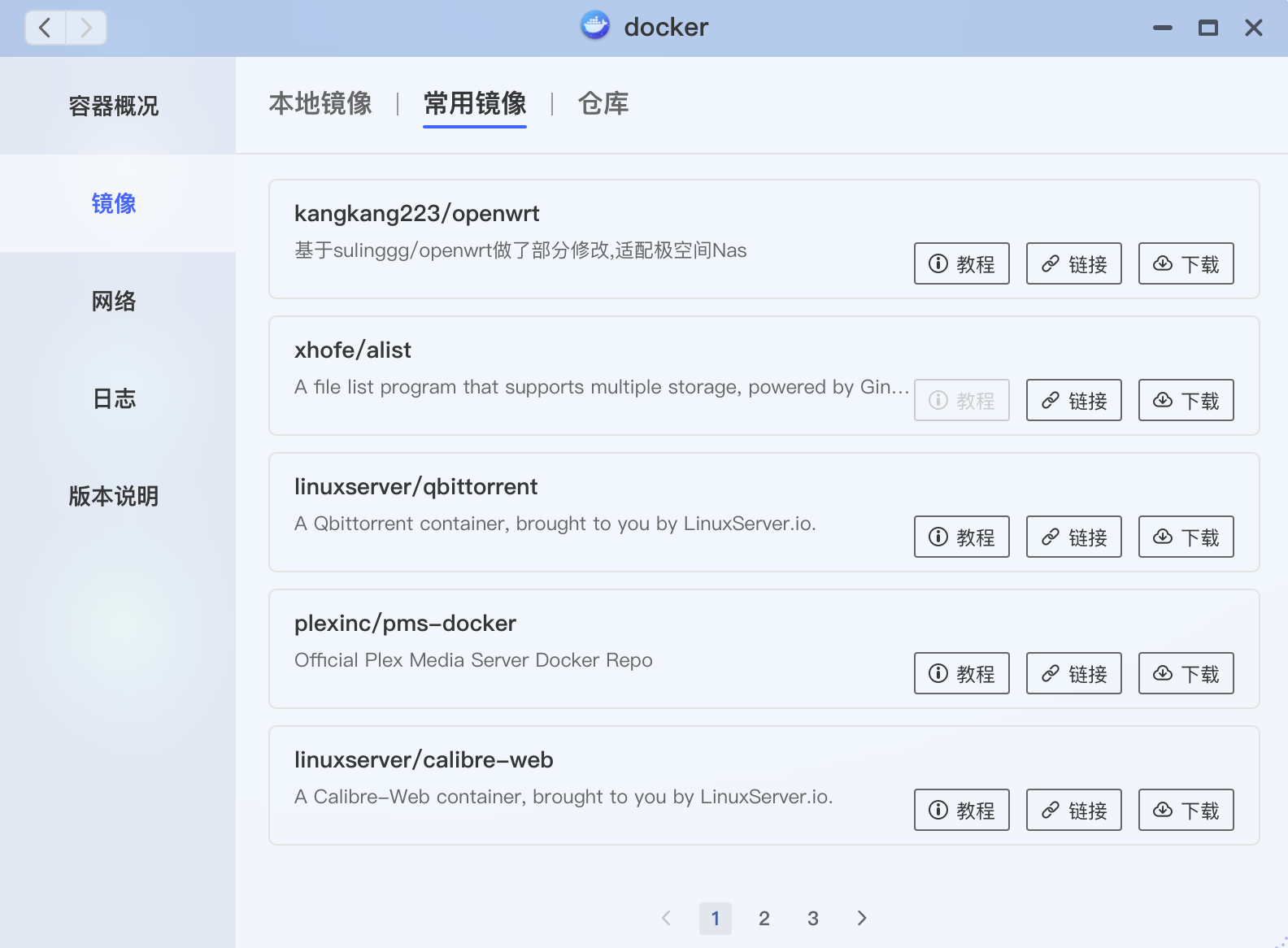Download the linuxserver/qbittorrent image

point(1186,537)
